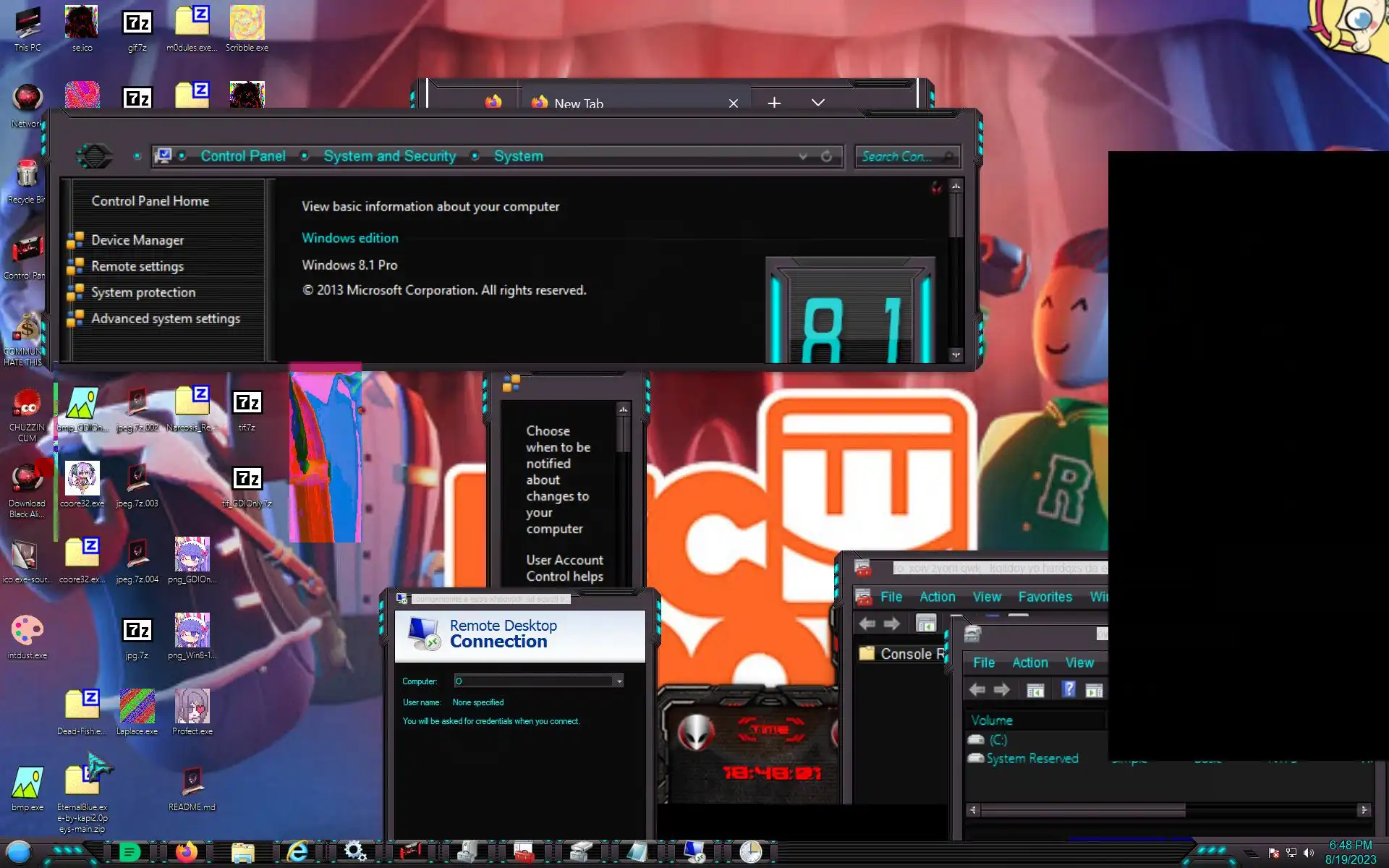The height and width of the screenshot is (868, 1389).
Task: Click show/hide console tree toolbar icon
Action: tap(926, 624)
